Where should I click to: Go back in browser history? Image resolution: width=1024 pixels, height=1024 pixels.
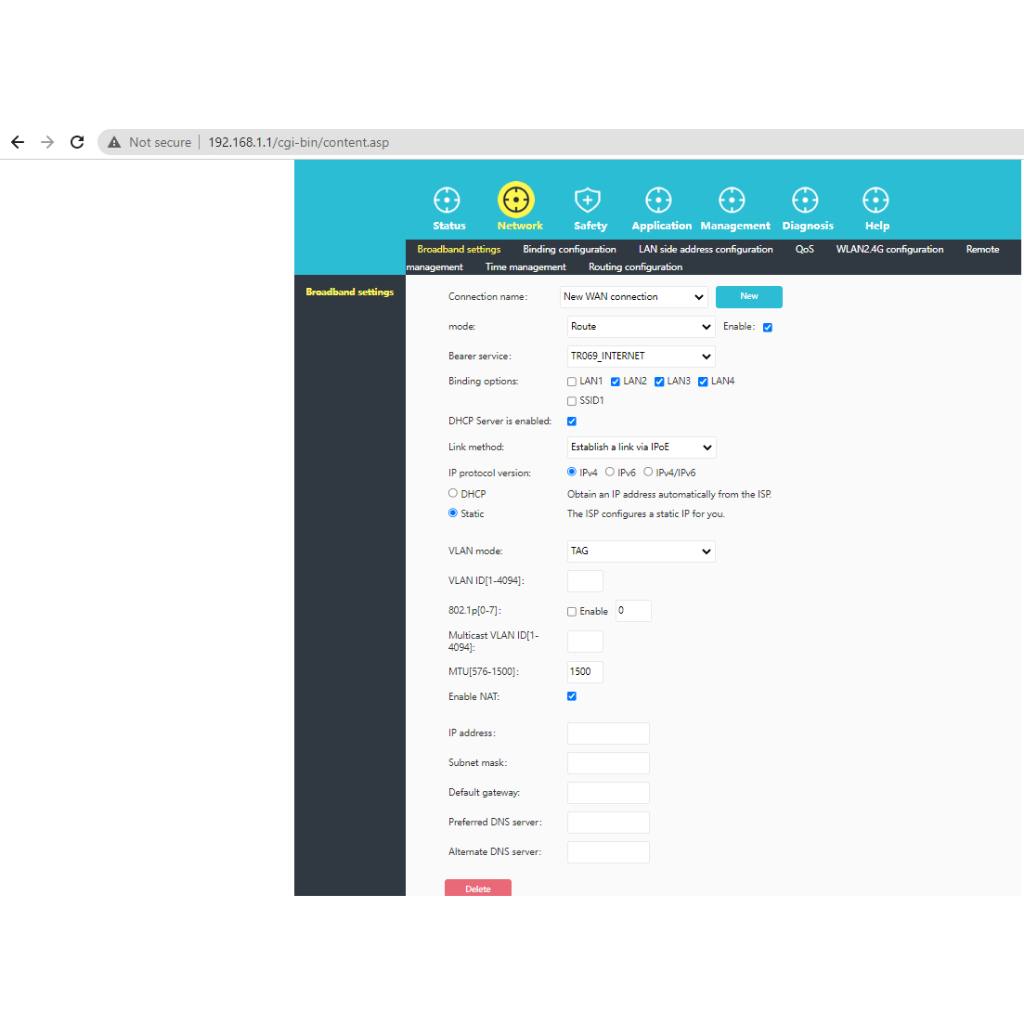pyautogui.click(x=18, y=142)
